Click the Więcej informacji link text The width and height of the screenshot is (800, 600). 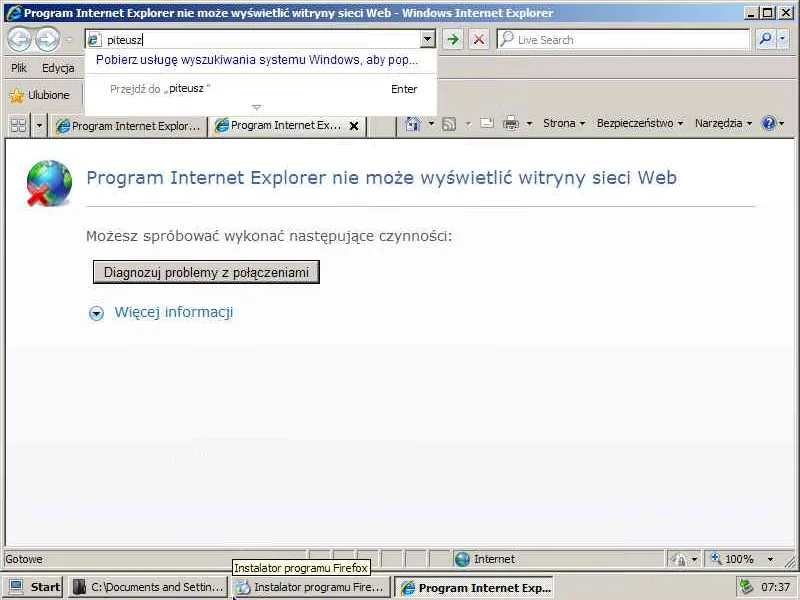(x=173, y=312)
